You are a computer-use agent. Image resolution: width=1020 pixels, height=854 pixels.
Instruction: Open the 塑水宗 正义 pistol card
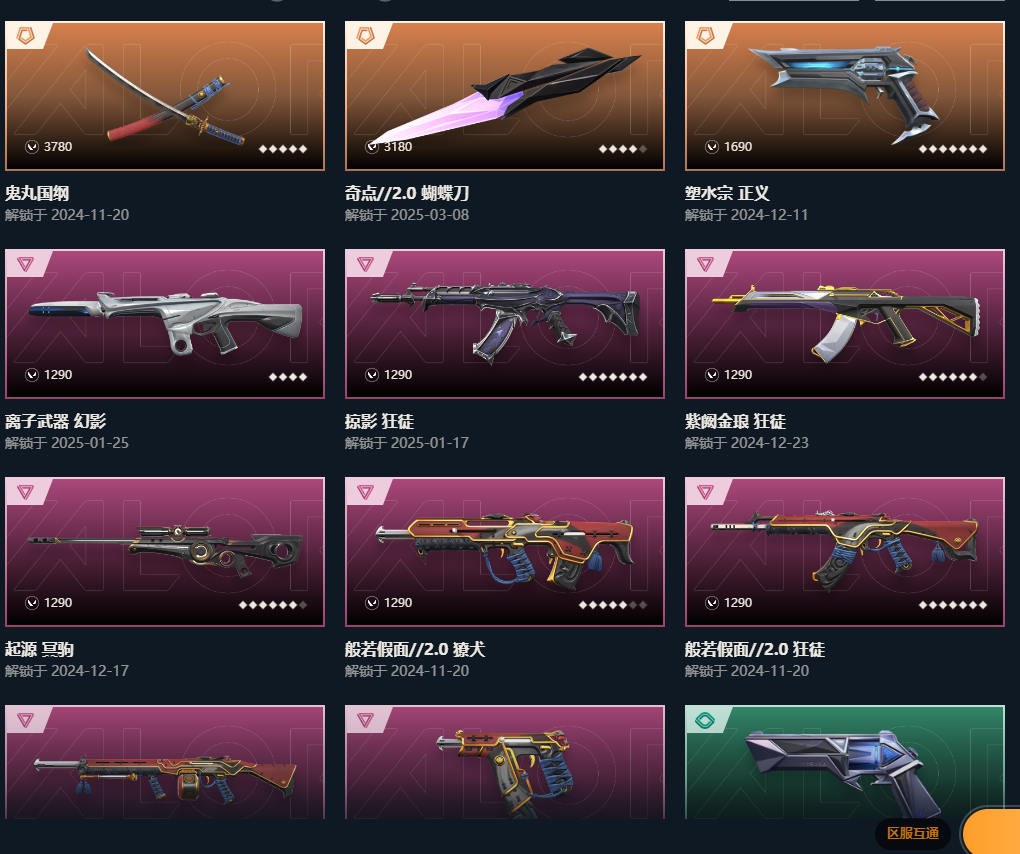coord(844,96)
